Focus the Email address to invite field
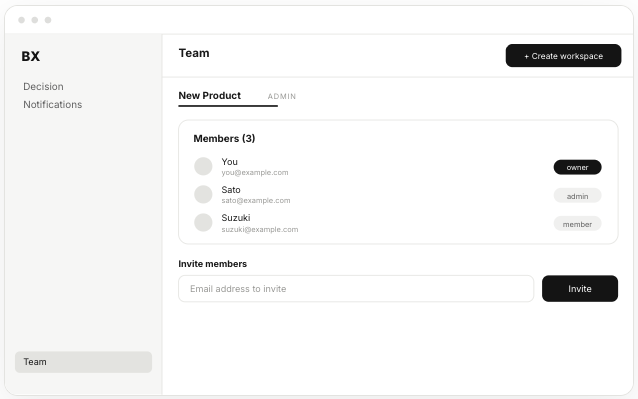The width and height of the screenshot is (638, 399). 356,289
